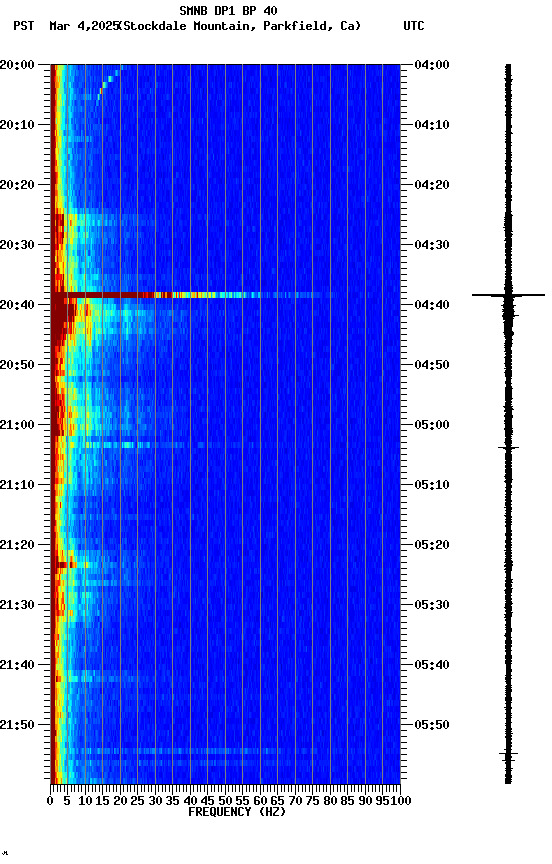Click the '04:30' UTC time label
552x864 pixels.
(x=432, y=245)
